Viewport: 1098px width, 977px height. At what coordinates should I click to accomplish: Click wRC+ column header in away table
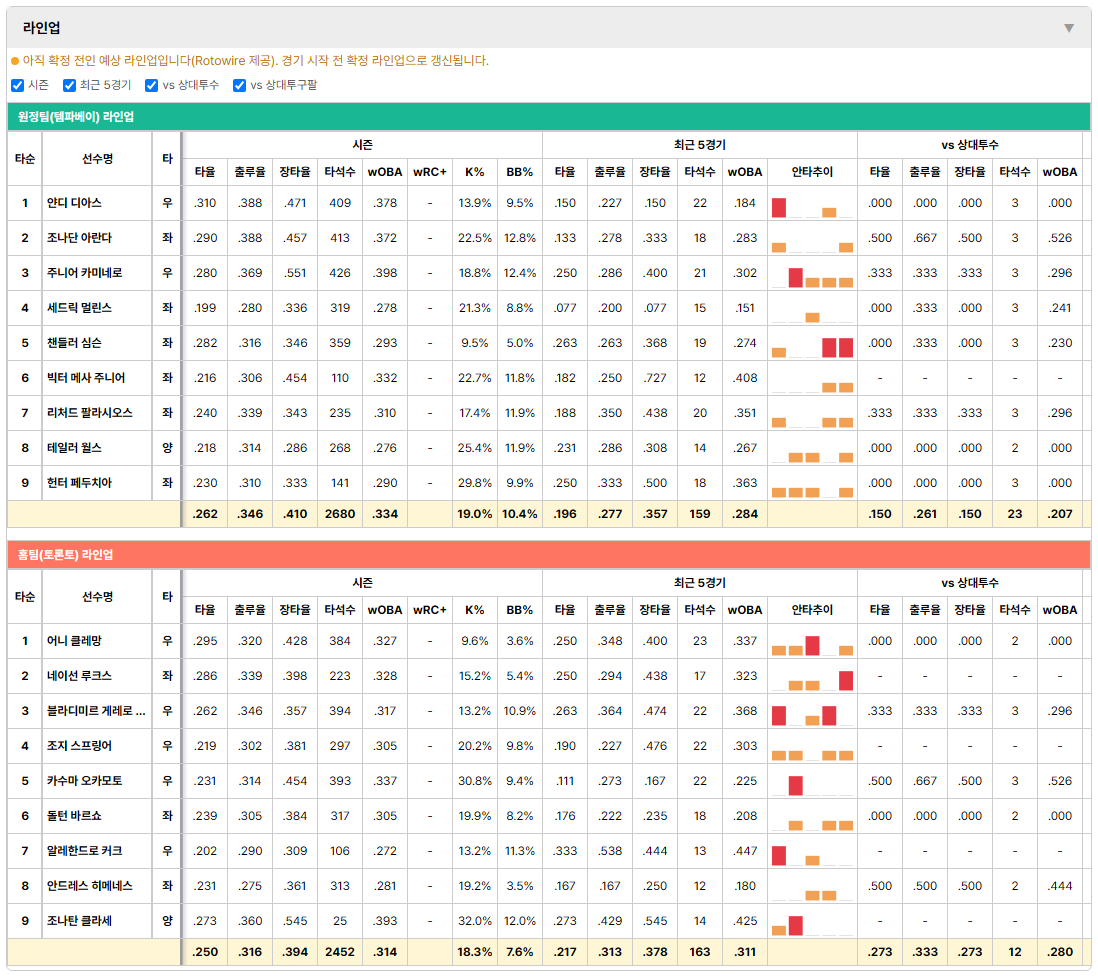(429, 172)
